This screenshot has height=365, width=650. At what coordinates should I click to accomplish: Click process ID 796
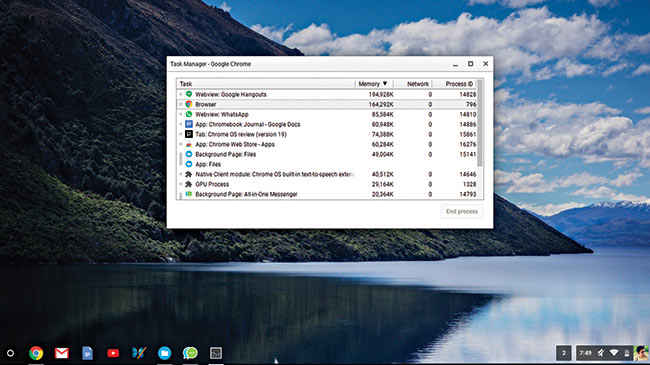coord(471,104)
